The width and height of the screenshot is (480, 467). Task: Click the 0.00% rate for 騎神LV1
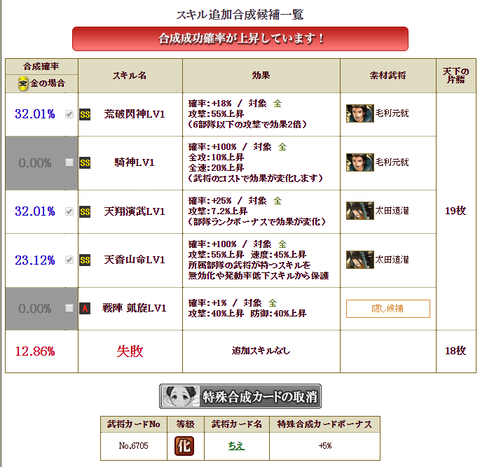tap(35, 163)
